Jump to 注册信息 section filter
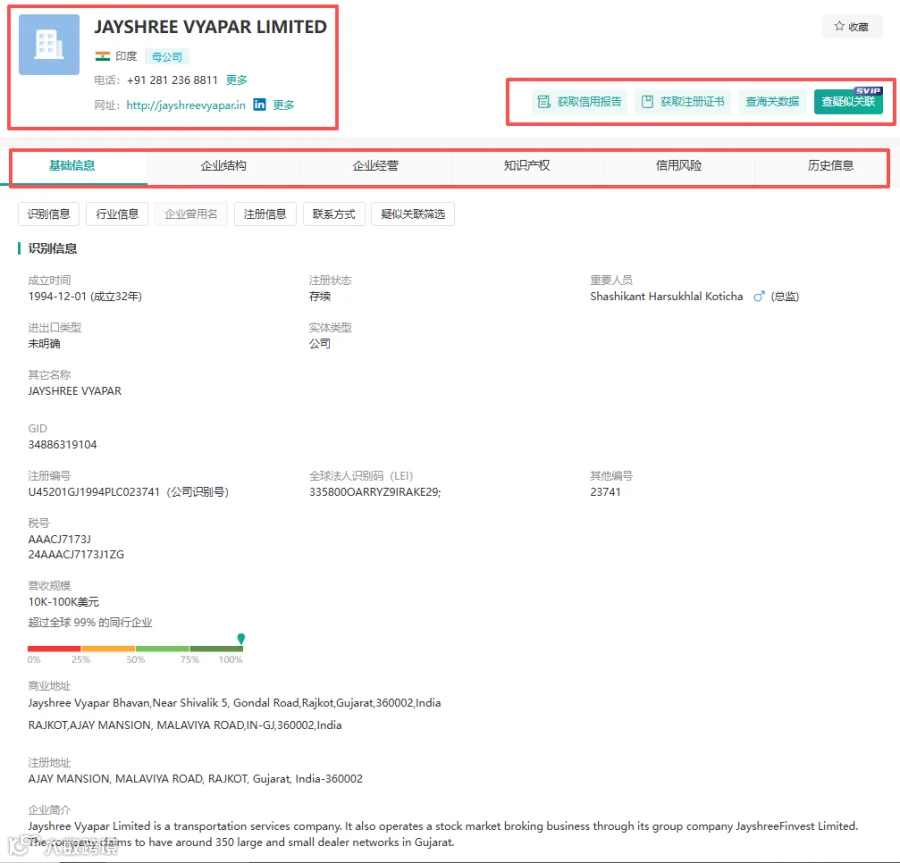Viewport: 900px width, 863px height. tap(265, 214)
